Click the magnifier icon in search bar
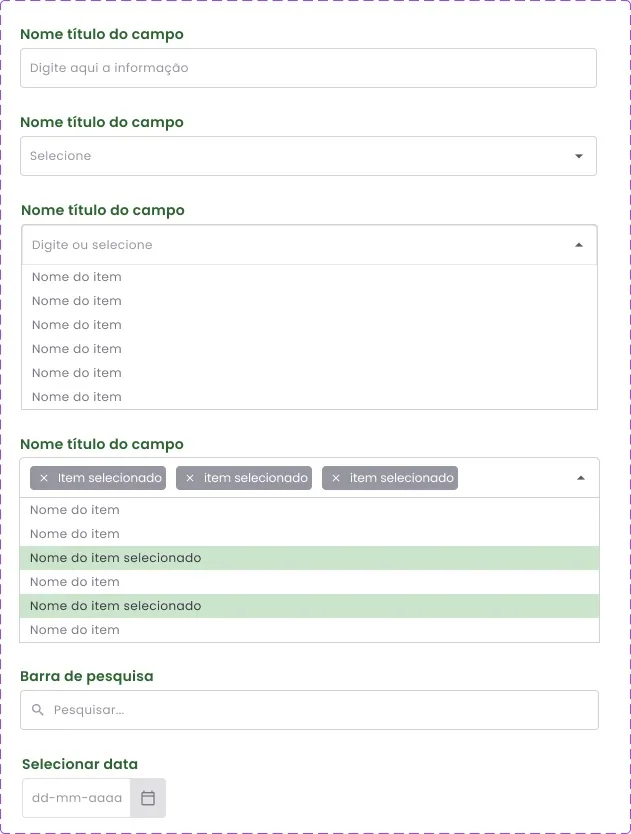Viewport: 631px width, 834px height. click(x=37, y=710)
